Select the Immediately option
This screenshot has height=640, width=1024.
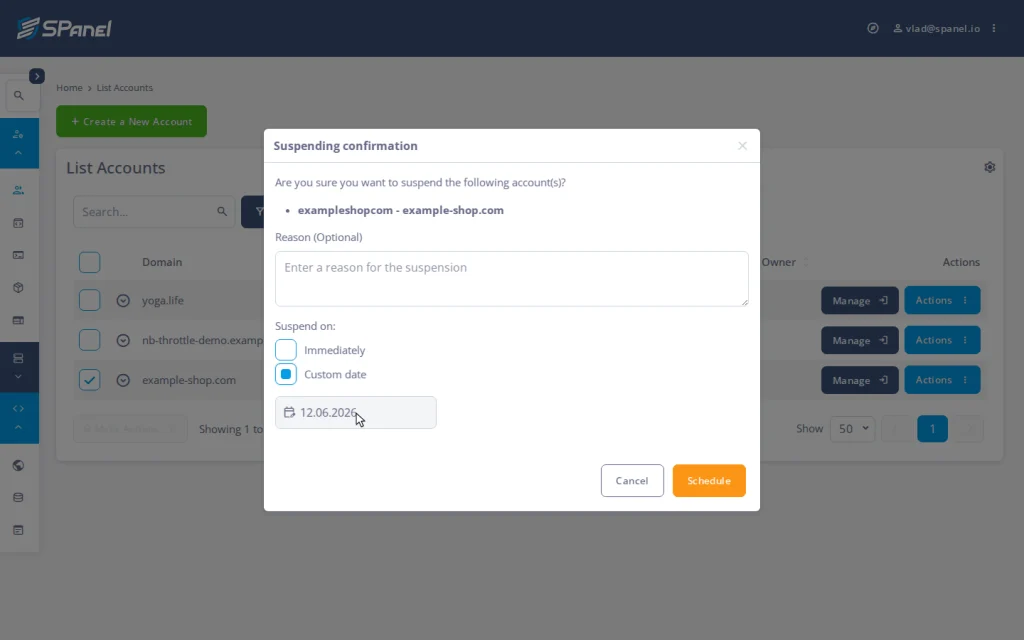click(285, 350)
